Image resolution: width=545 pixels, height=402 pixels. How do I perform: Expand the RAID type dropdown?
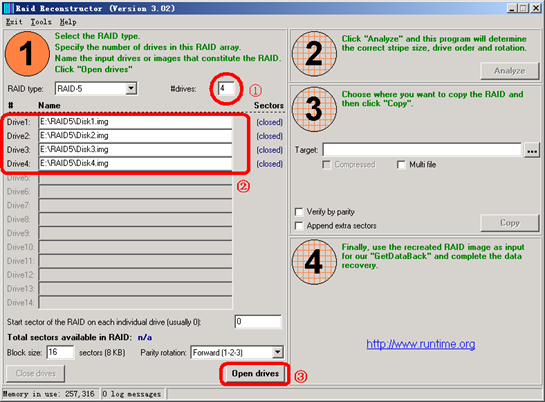(131, 88)
